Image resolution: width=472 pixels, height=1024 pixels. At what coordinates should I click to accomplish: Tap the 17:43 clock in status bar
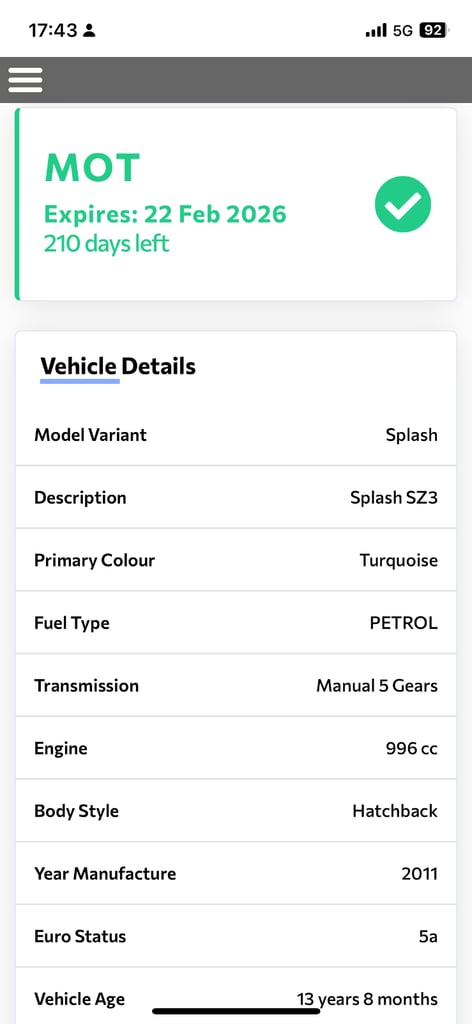(53, 31)
